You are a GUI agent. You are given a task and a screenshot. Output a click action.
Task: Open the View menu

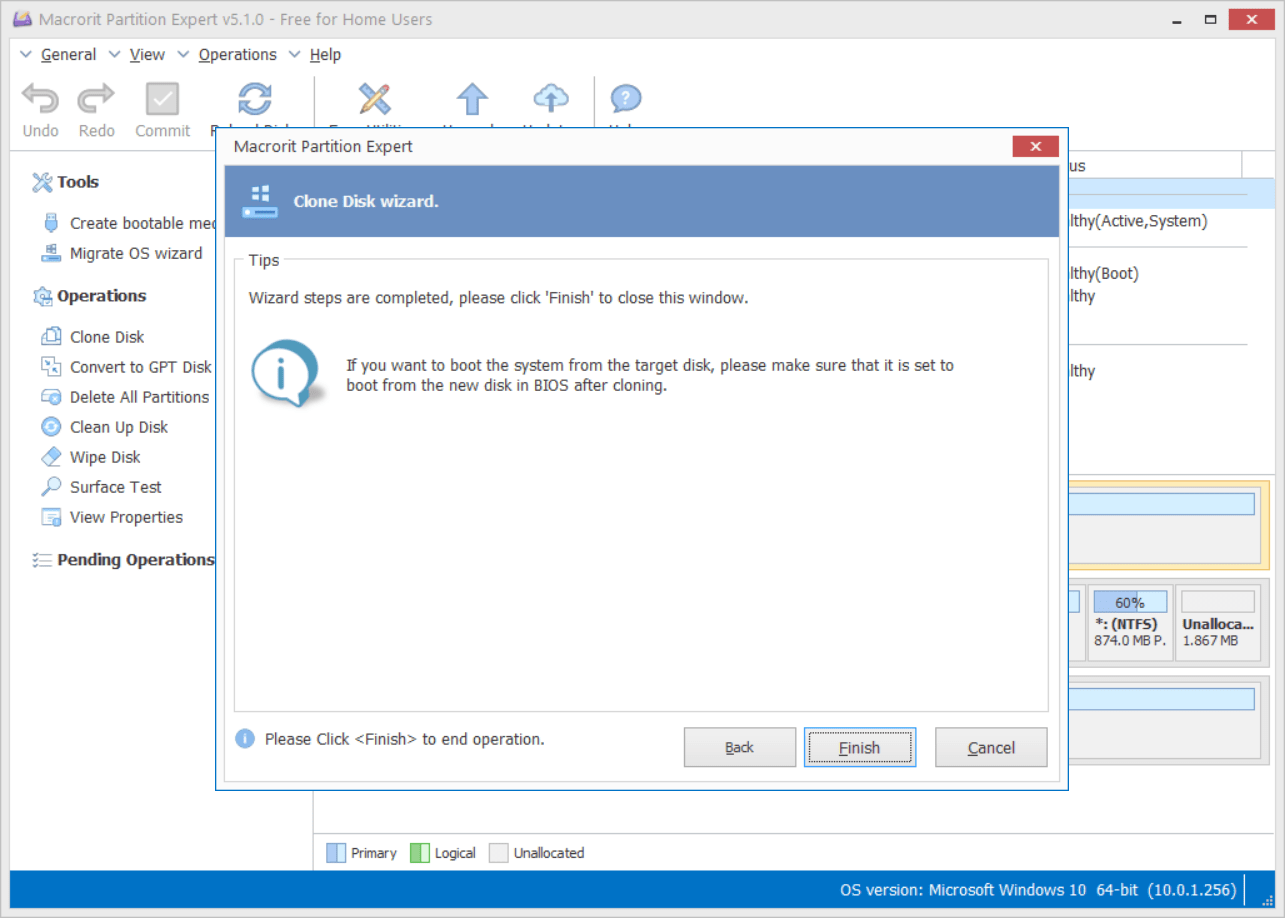point(147,55)
